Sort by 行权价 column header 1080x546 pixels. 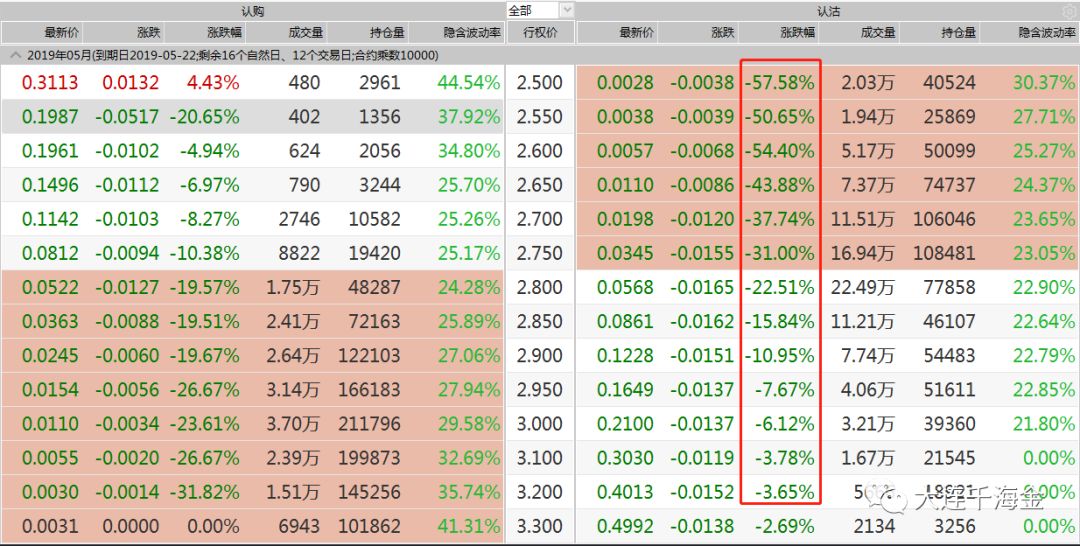540,32
